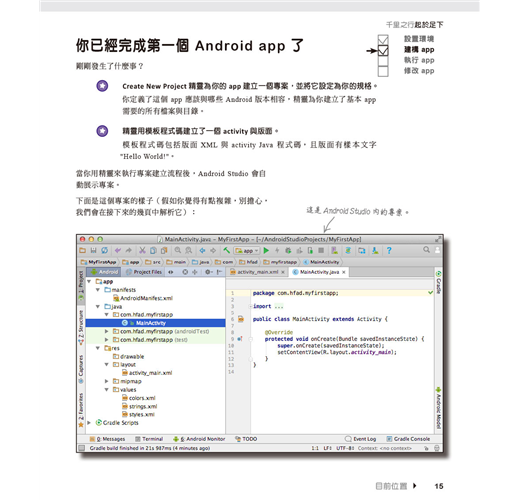Select AndroidManifest.xml in the project tree

(143, 298)
